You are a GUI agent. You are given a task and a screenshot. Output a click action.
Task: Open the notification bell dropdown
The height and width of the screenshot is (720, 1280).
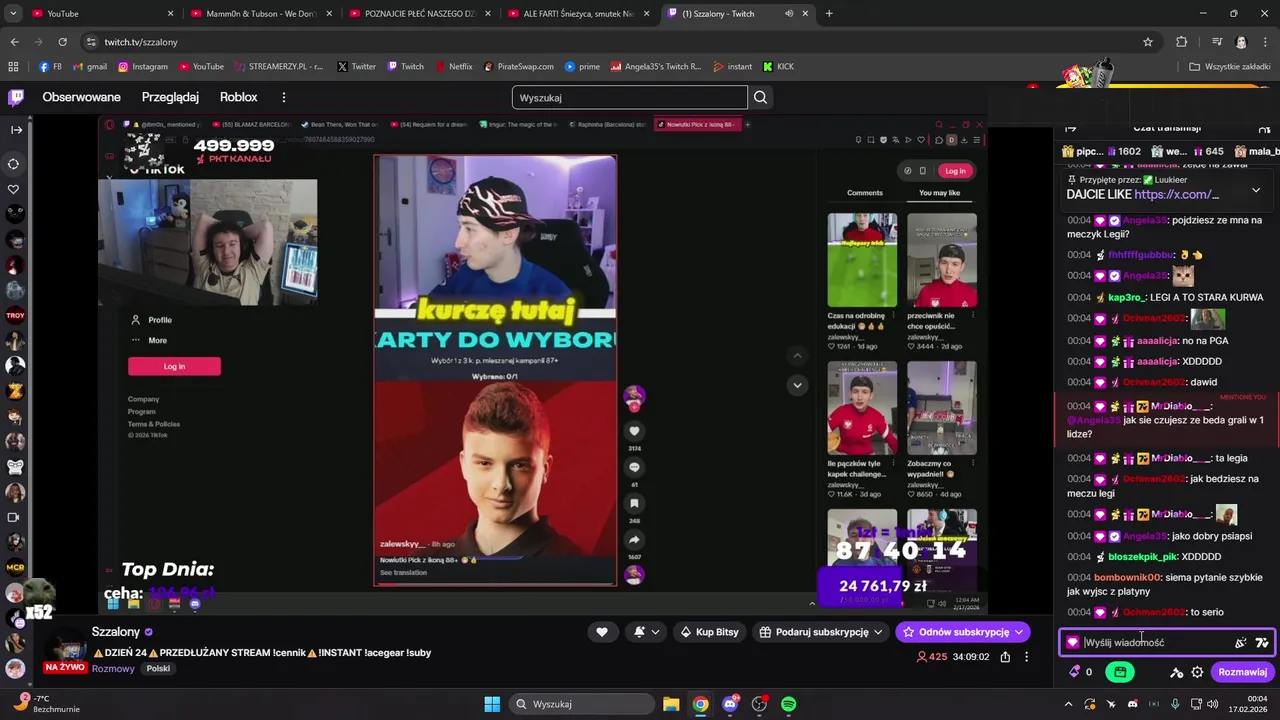click(x=647, y=632)
